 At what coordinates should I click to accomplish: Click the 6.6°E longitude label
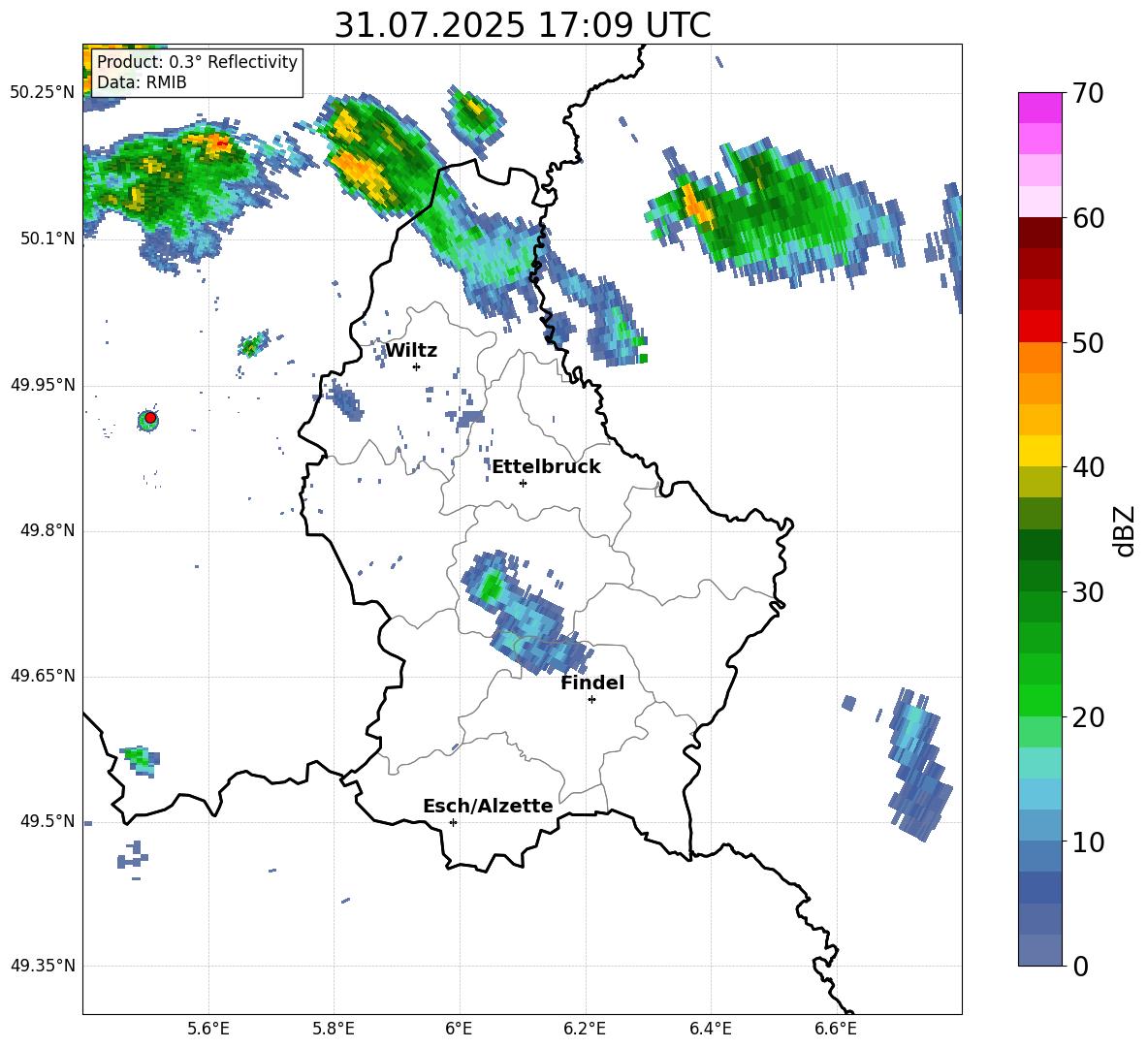point(836,1029)
